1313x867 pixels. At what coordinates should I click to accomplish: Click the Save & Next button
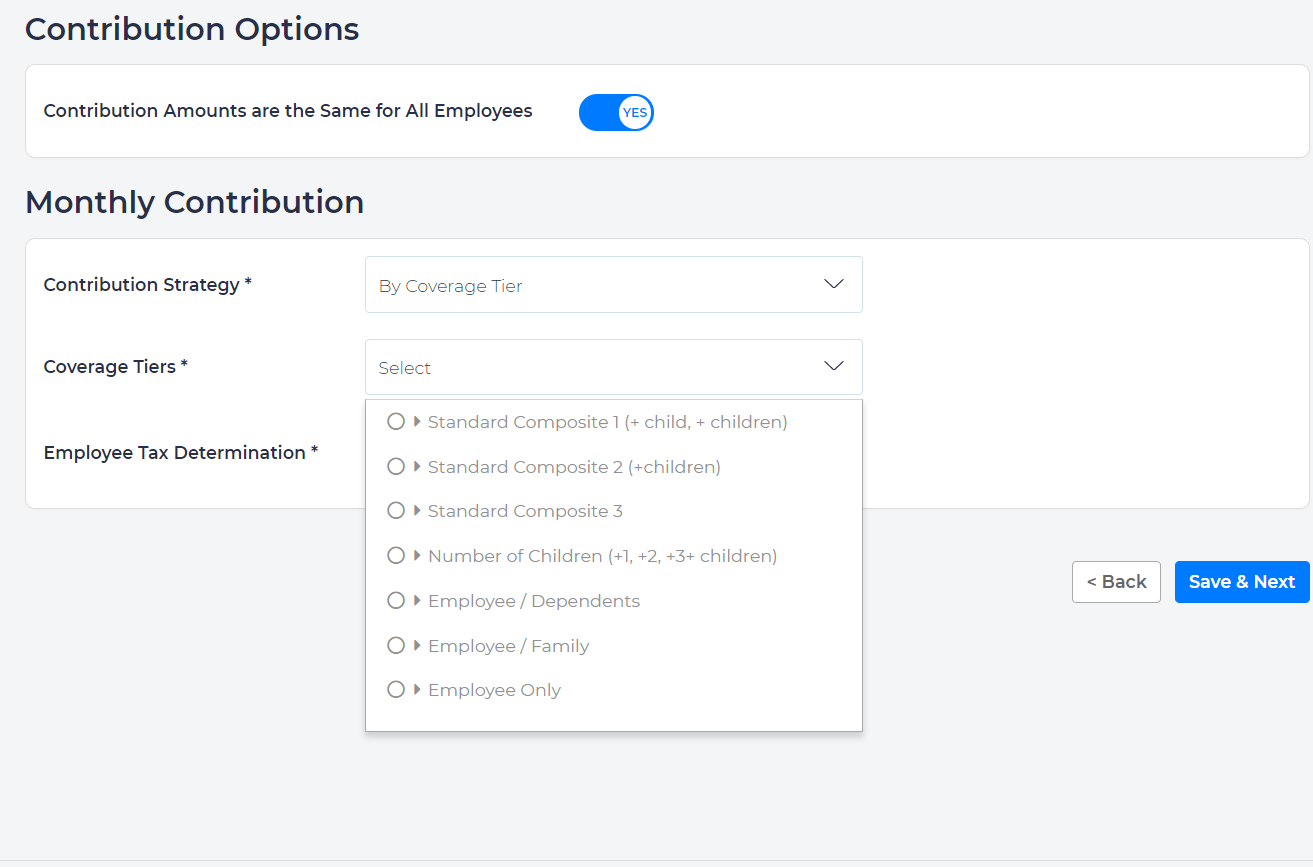click(x=1242, y=581)
